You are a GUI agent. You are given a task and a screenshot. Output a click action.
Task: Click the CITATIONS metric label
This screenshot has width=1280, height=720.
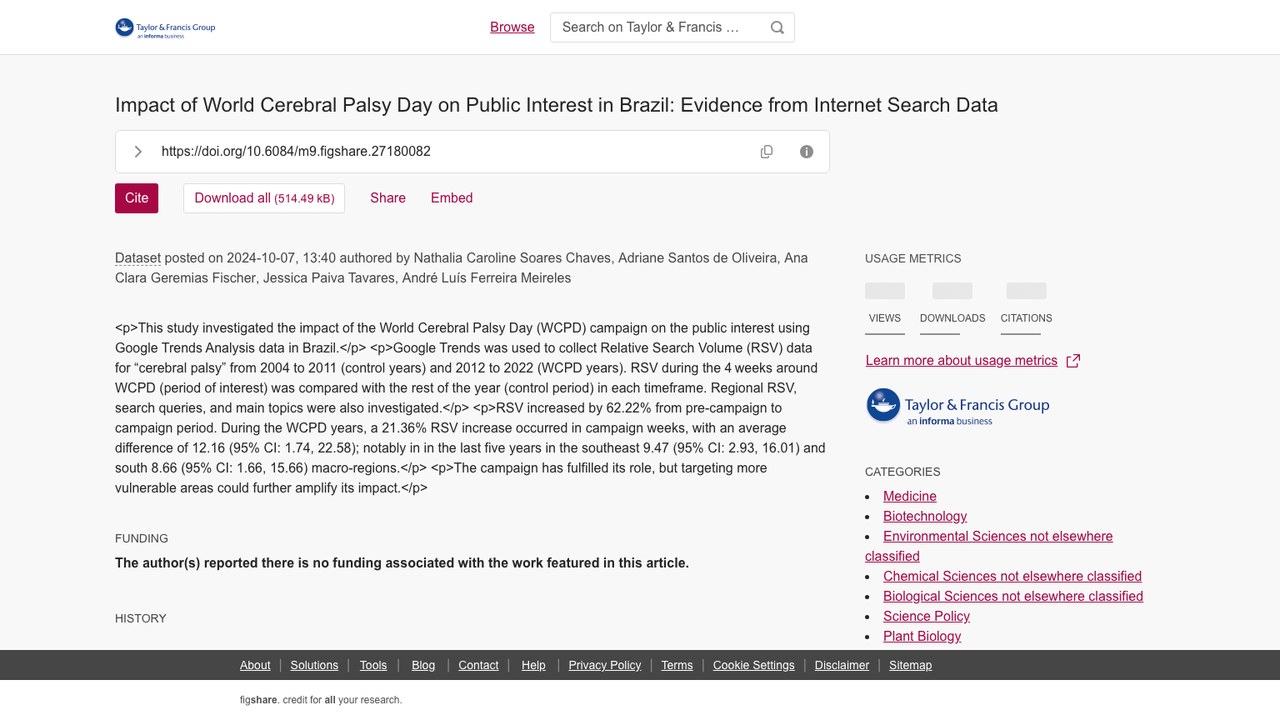1026,318
